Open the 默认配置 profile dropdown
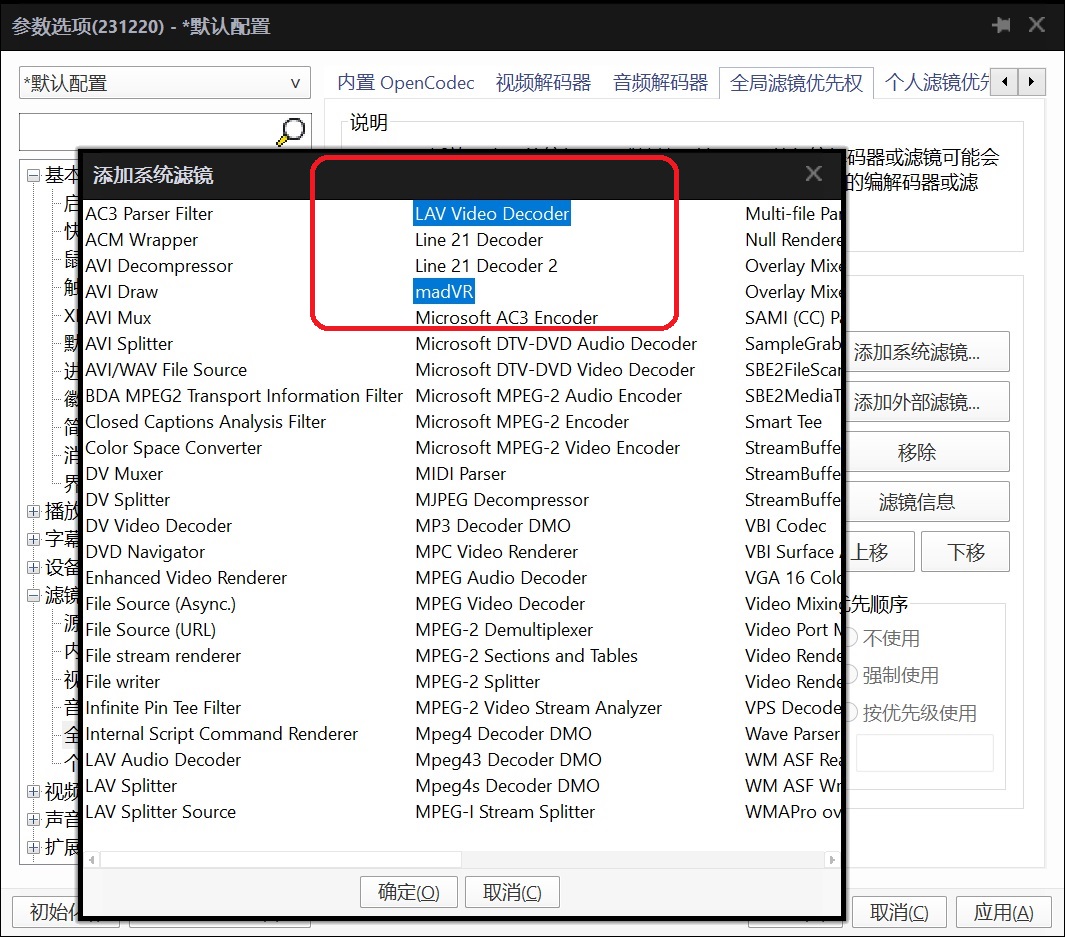Screen dimensions: 1065x937 tap(165, 83)
